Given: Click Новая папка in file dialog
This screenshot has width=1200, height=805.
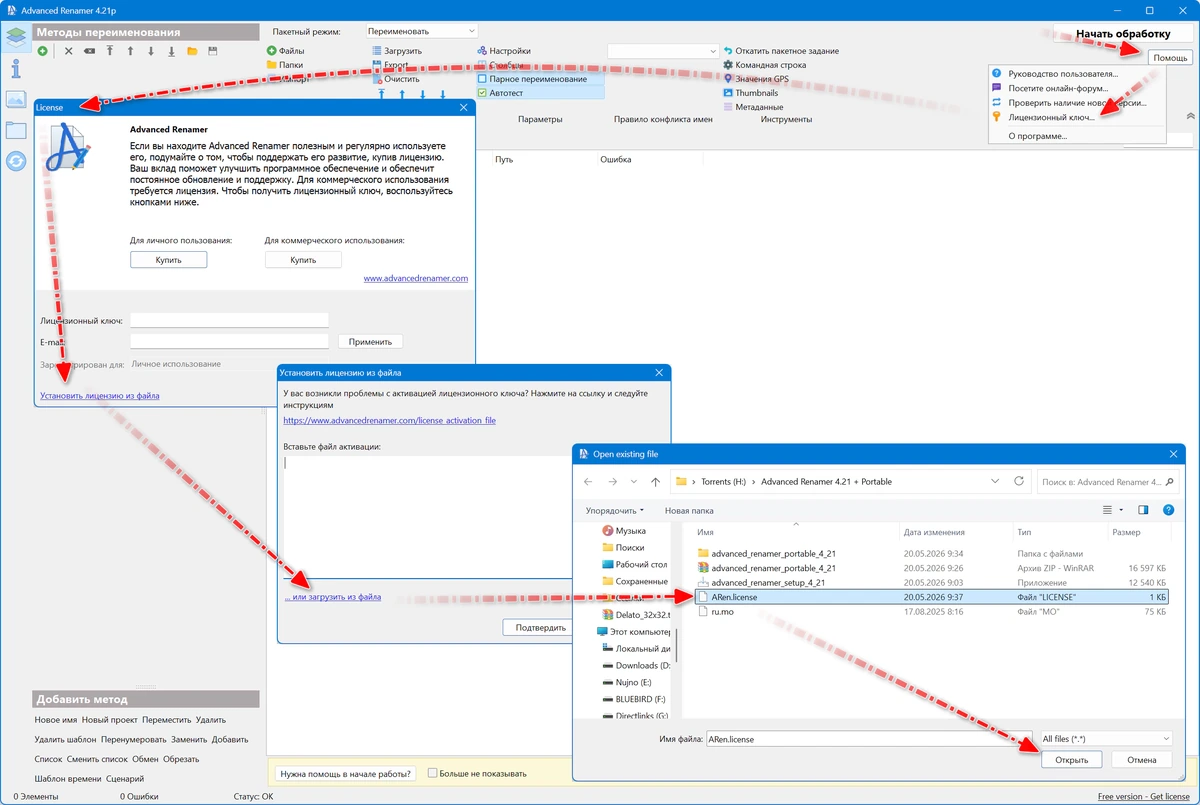Looking at the screenshot, I should [x=688, y=510].
